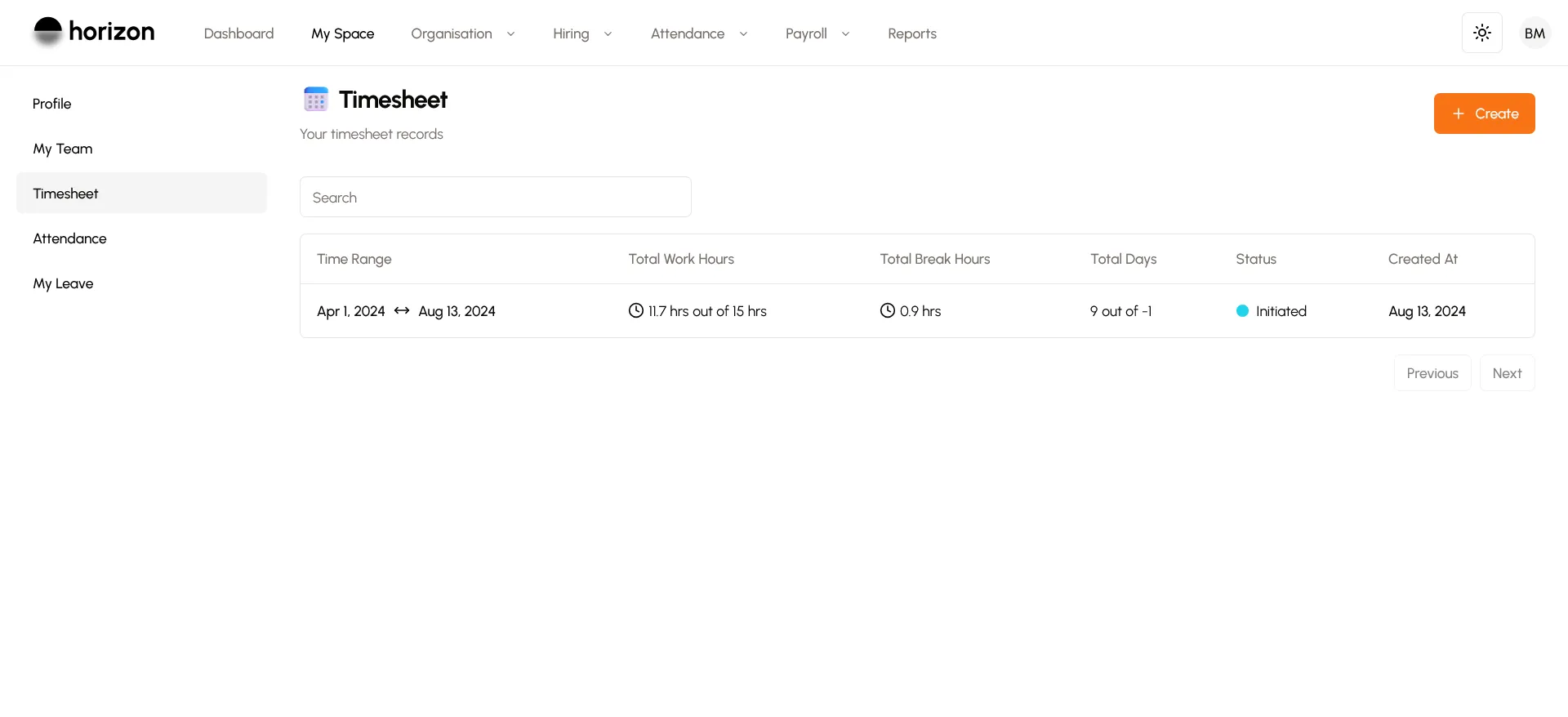Click the Total Break Hours column header
Viewport: 1568px width, 717px height.
[935, 259]
